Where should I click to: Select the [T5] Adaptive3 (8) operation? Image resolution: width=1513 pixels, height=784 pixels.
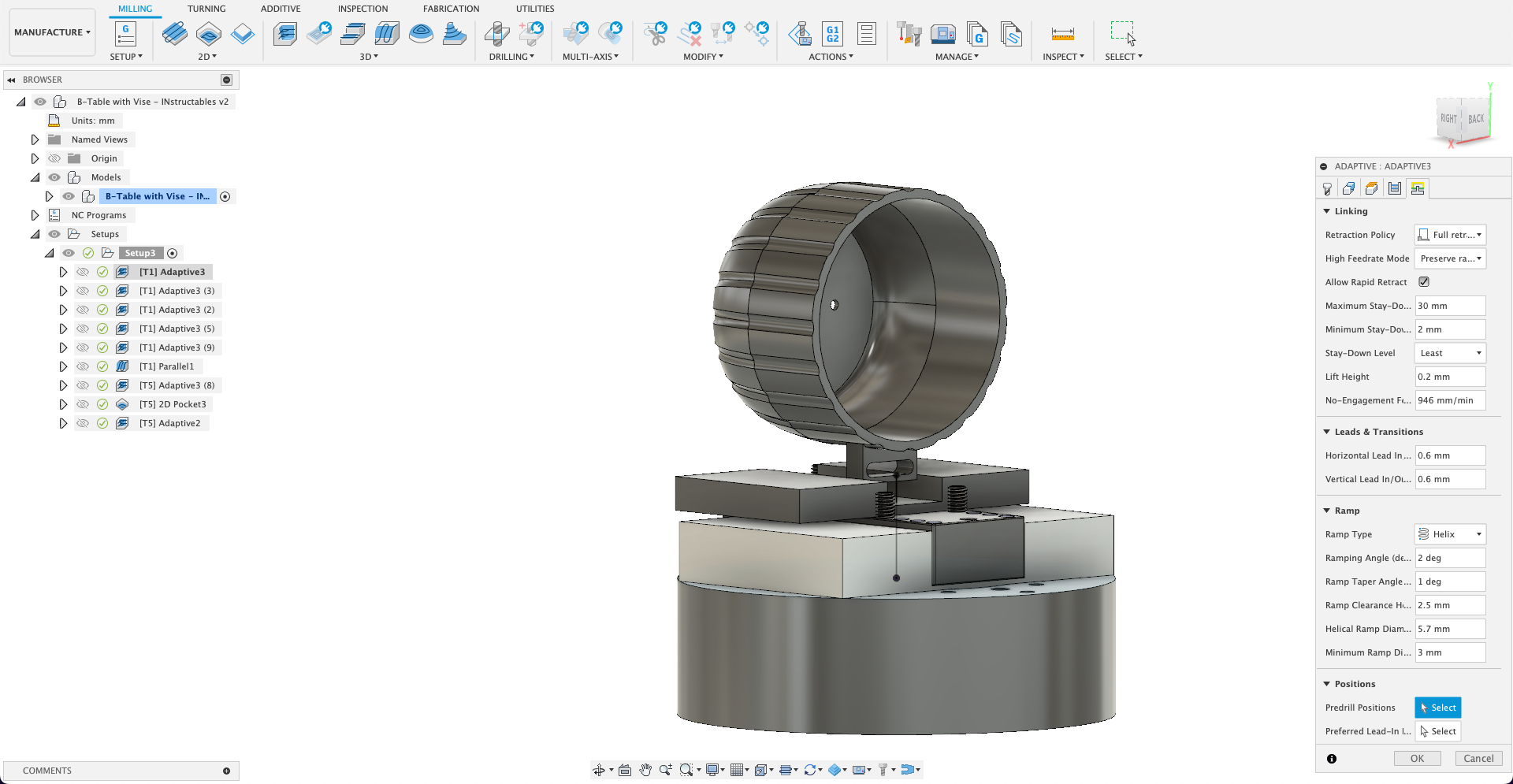click(x=177, y=385)
